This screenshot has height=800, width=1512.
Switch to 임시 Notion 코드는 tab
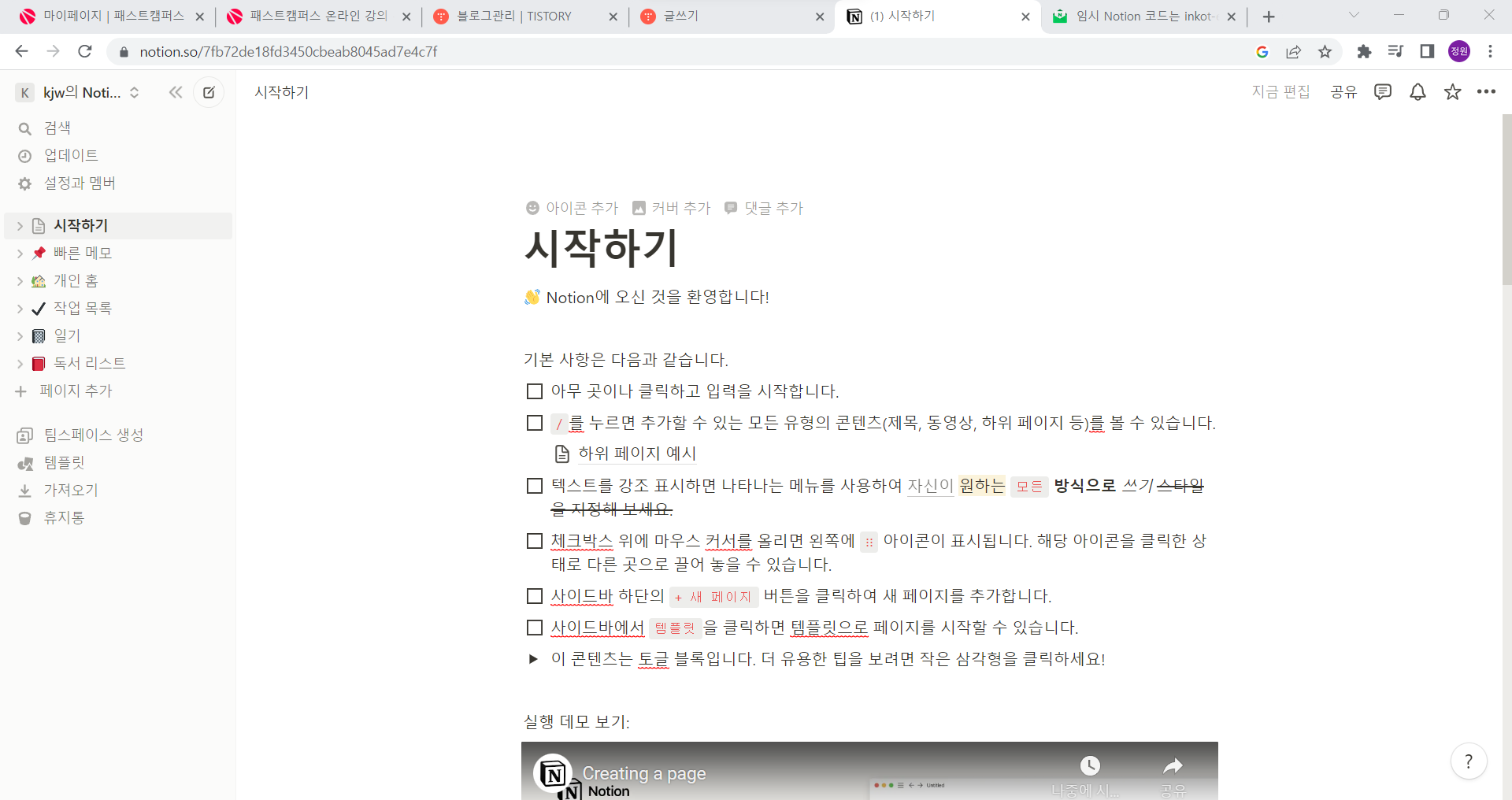(1145, 16)
